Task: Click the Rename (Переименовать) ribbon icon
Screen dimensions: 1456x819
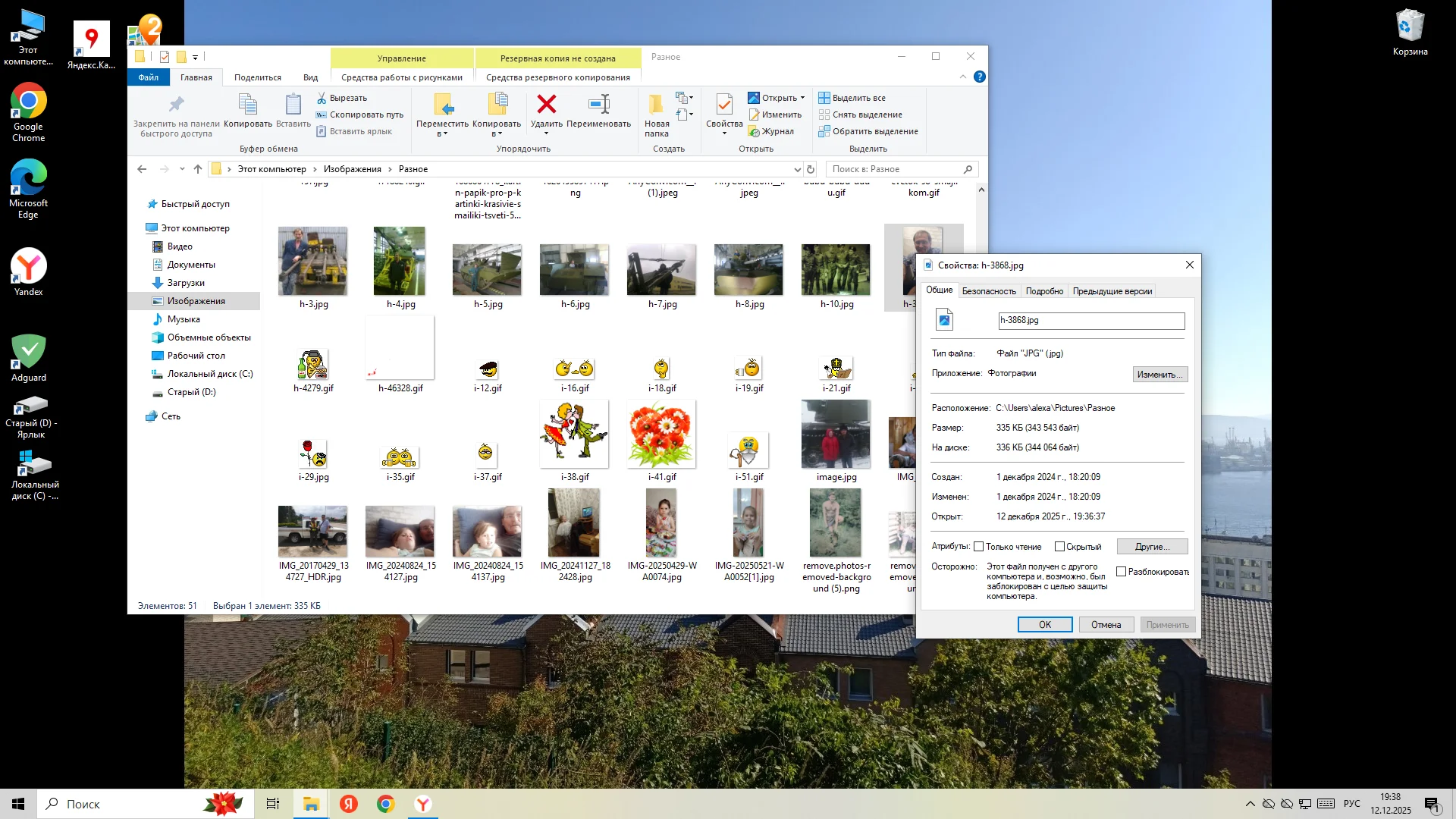Action: pos(598,104)
